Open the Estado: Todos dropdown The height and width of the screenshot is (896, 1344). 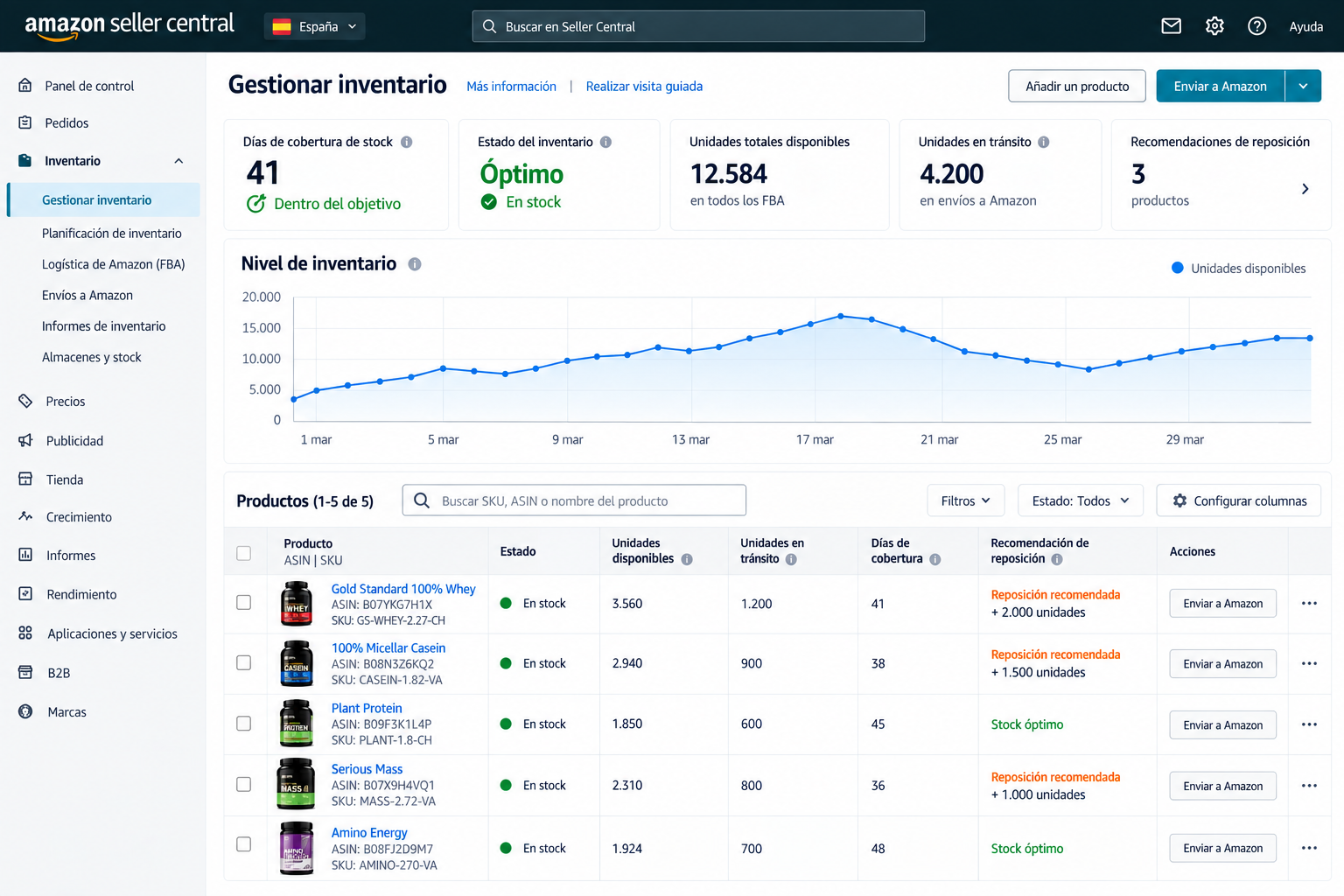pos(1081,500)
